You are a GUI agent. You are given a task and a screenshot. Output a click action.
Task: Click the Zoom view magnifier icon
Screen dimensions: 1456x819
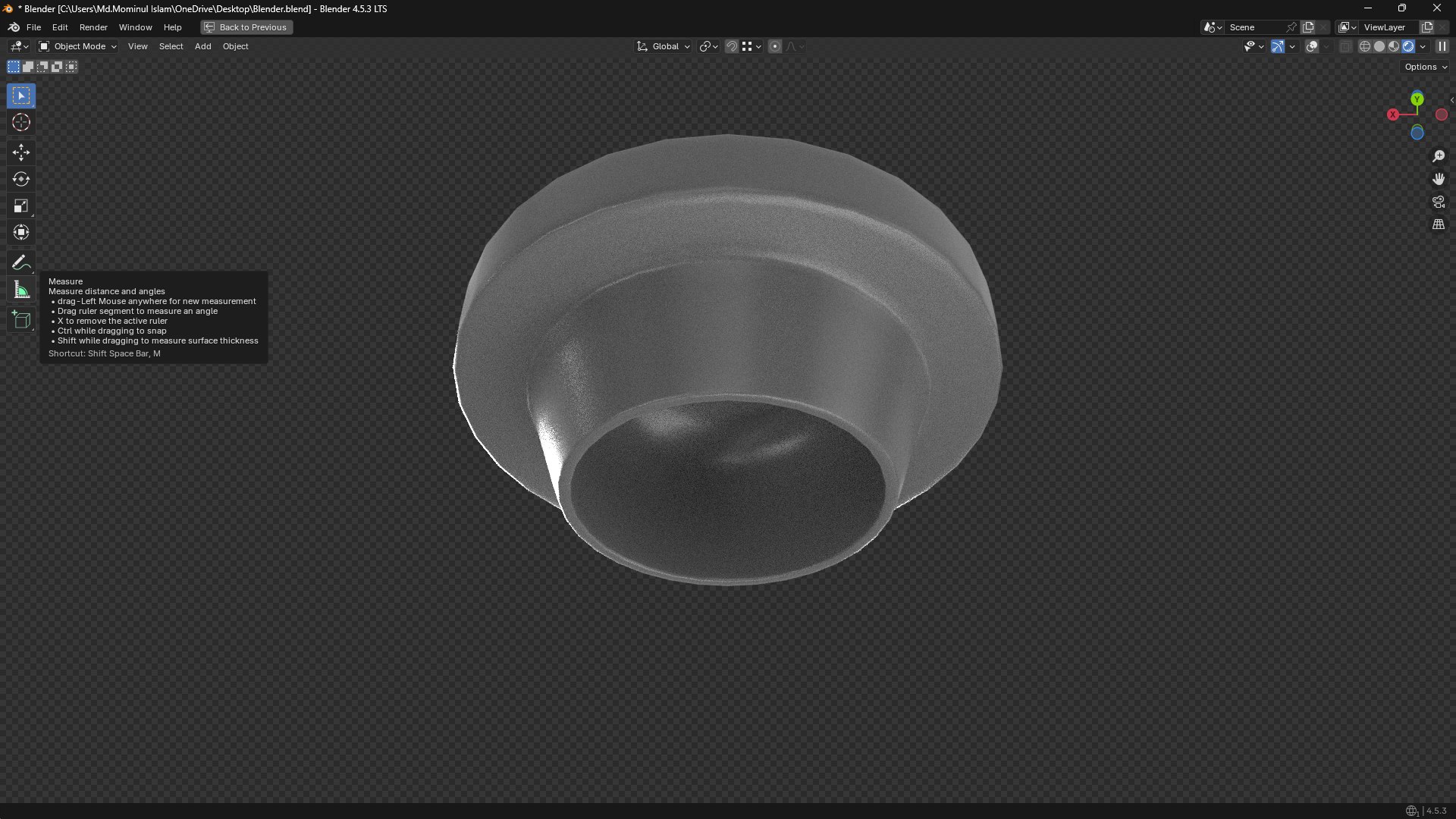point(1439,156)
